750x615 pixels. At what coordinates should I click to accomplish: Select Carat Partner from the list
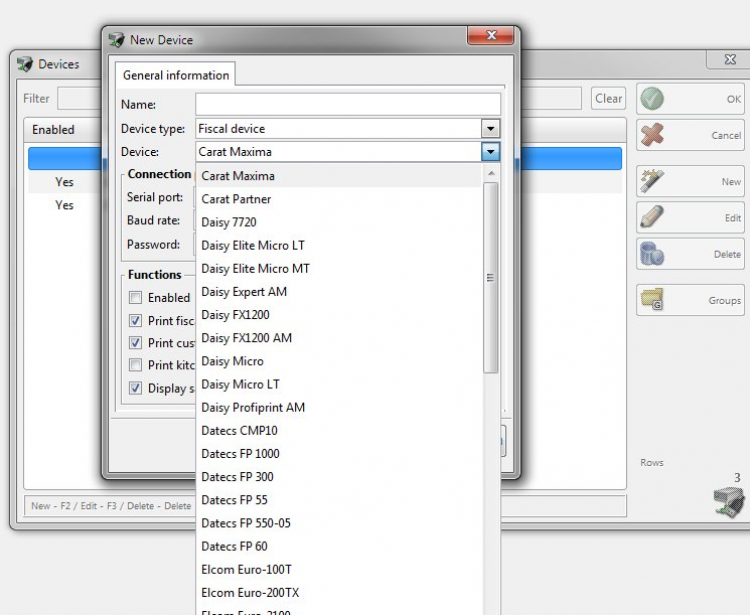338,199
